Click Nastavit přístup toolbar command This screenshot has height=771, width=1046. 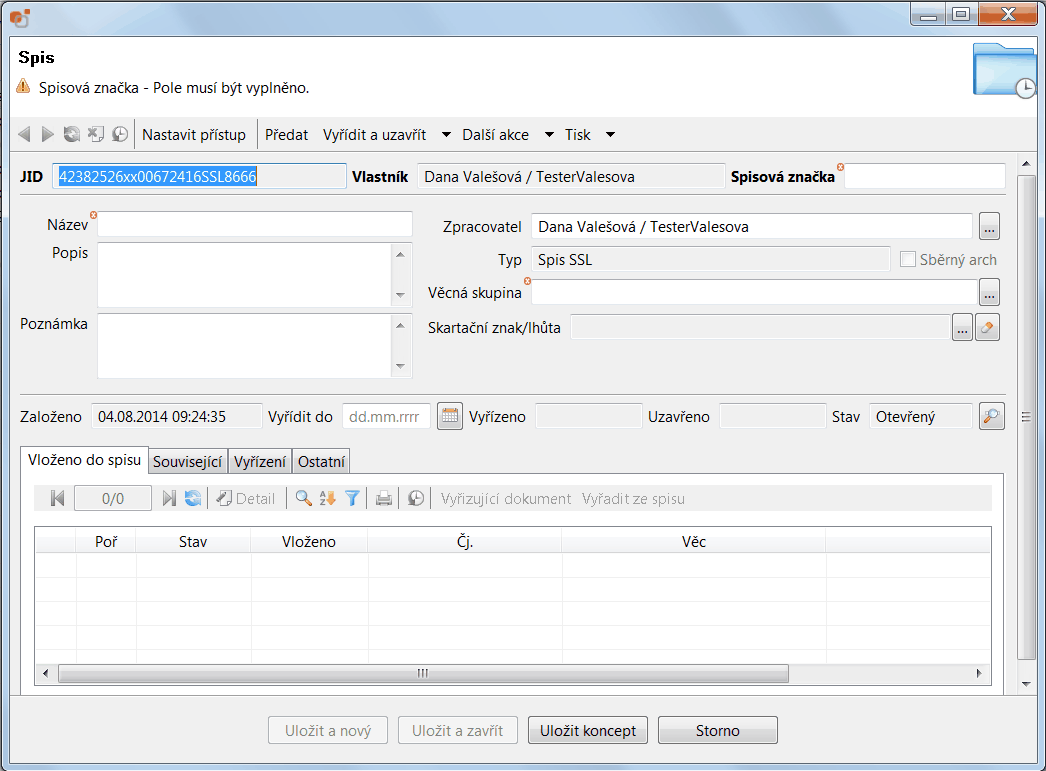pyautogui.click(x=193, y=135)
